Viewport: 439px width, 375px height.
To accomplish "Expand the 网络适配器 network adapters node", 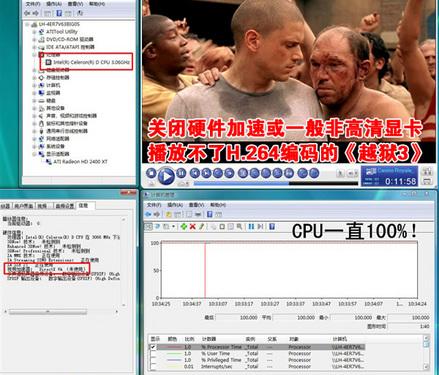I will tap(34, 139).
